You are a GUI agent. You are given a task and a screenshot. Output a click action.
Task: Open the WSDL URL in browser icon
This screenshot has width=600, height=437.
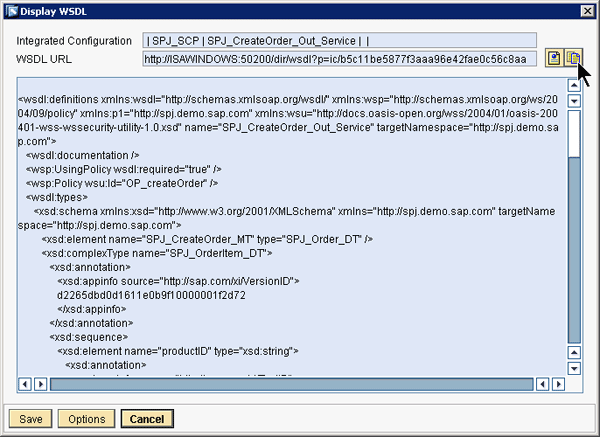pos(553,59)
